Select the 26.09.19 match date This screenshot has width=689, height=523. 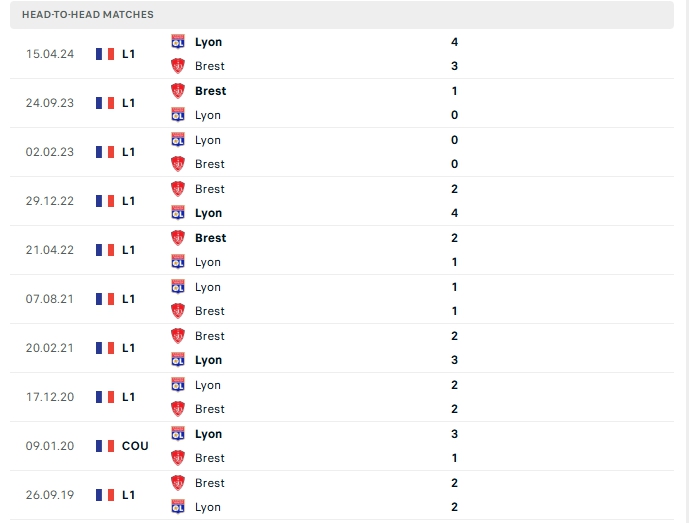click(47, 495)
